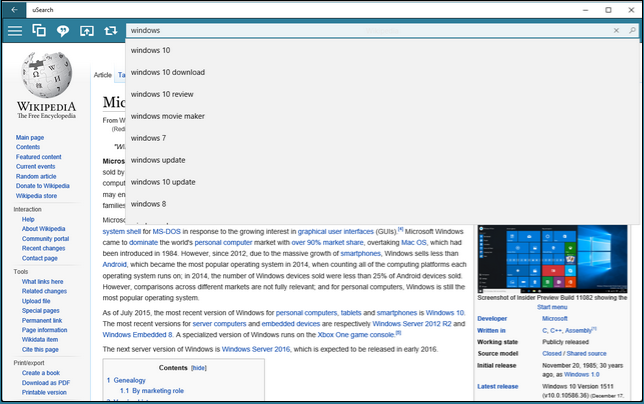Open the Contents sidebar link
Viewport: 644px width, 404px height.
point(28,147)
